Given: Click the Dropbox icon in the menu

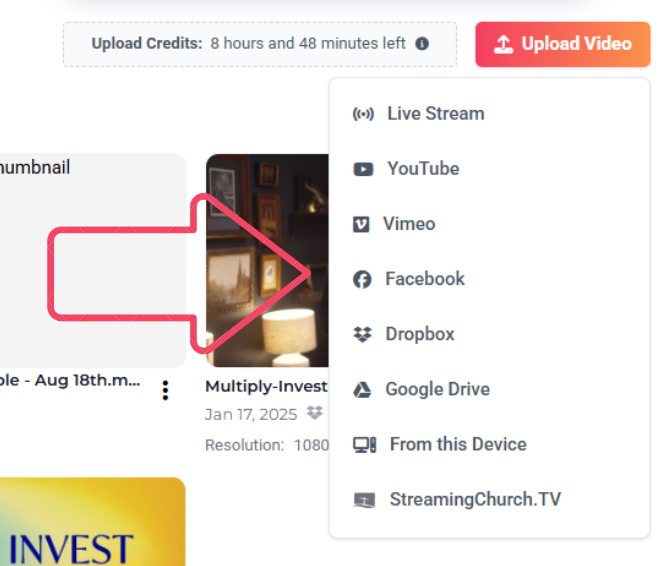Looking at the screenshot, I should point(362,335).
